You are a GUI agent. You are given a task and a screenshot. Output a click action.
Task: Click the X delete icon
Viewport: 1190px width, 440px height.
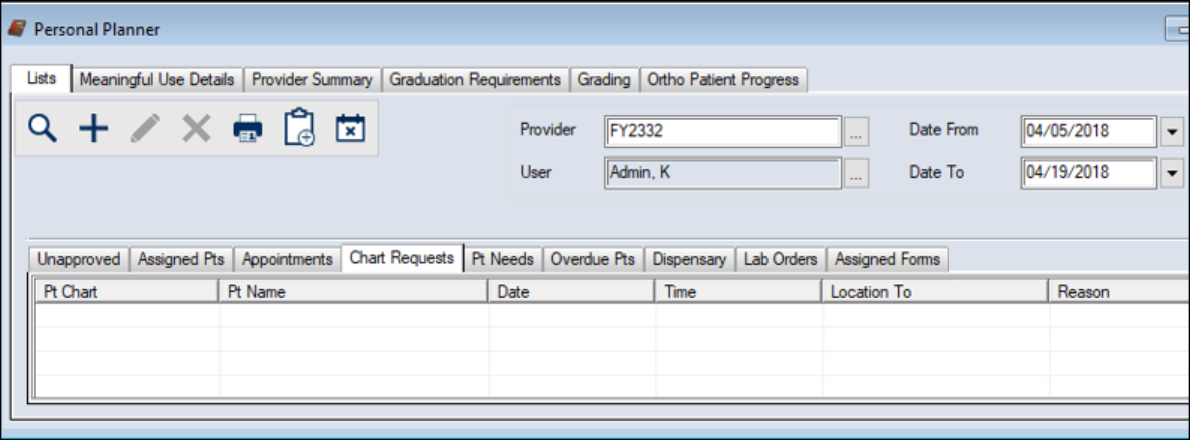coord(196,128)
